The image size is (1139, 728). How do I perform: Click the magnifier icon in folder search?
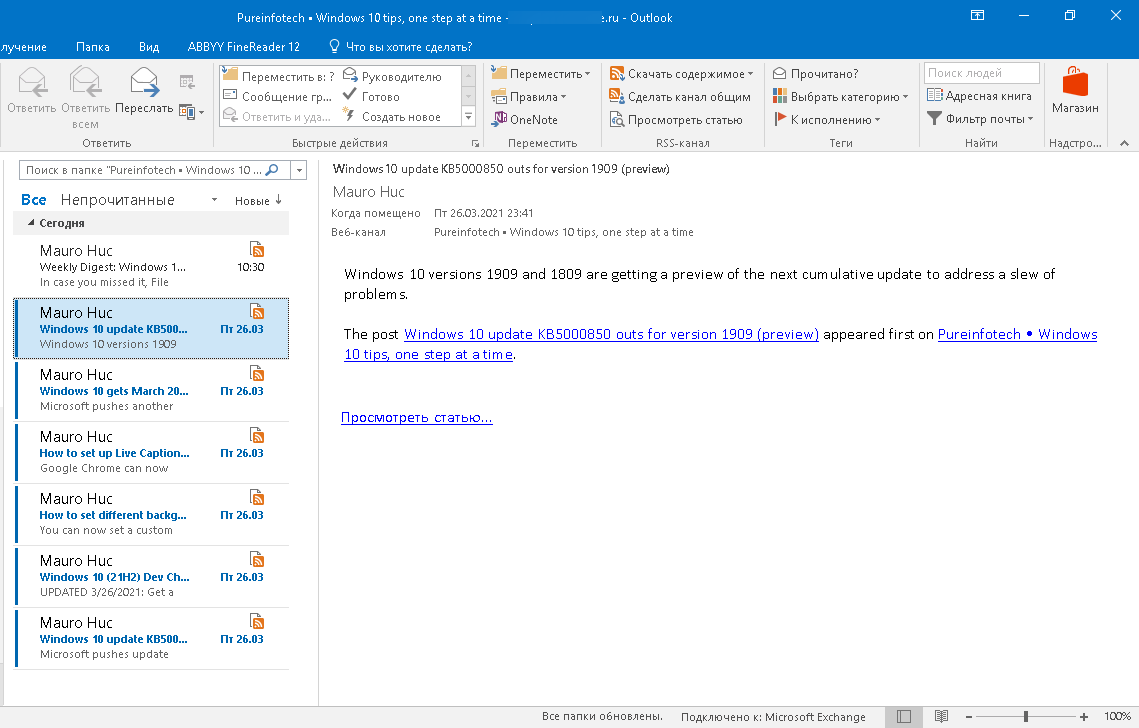tap(273, 170)
